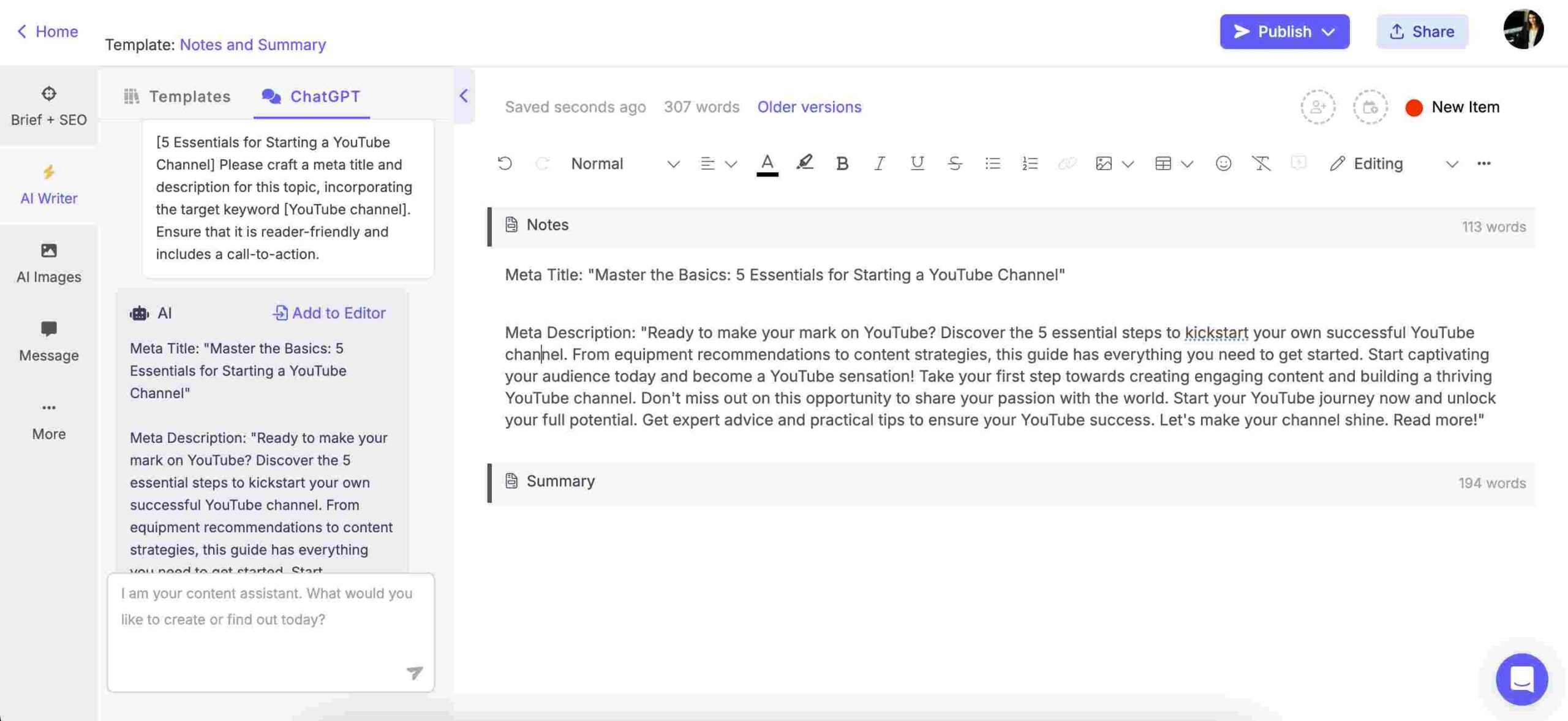Click Add to Editor button
This screenshot has width=1568, height=721.
328,313
